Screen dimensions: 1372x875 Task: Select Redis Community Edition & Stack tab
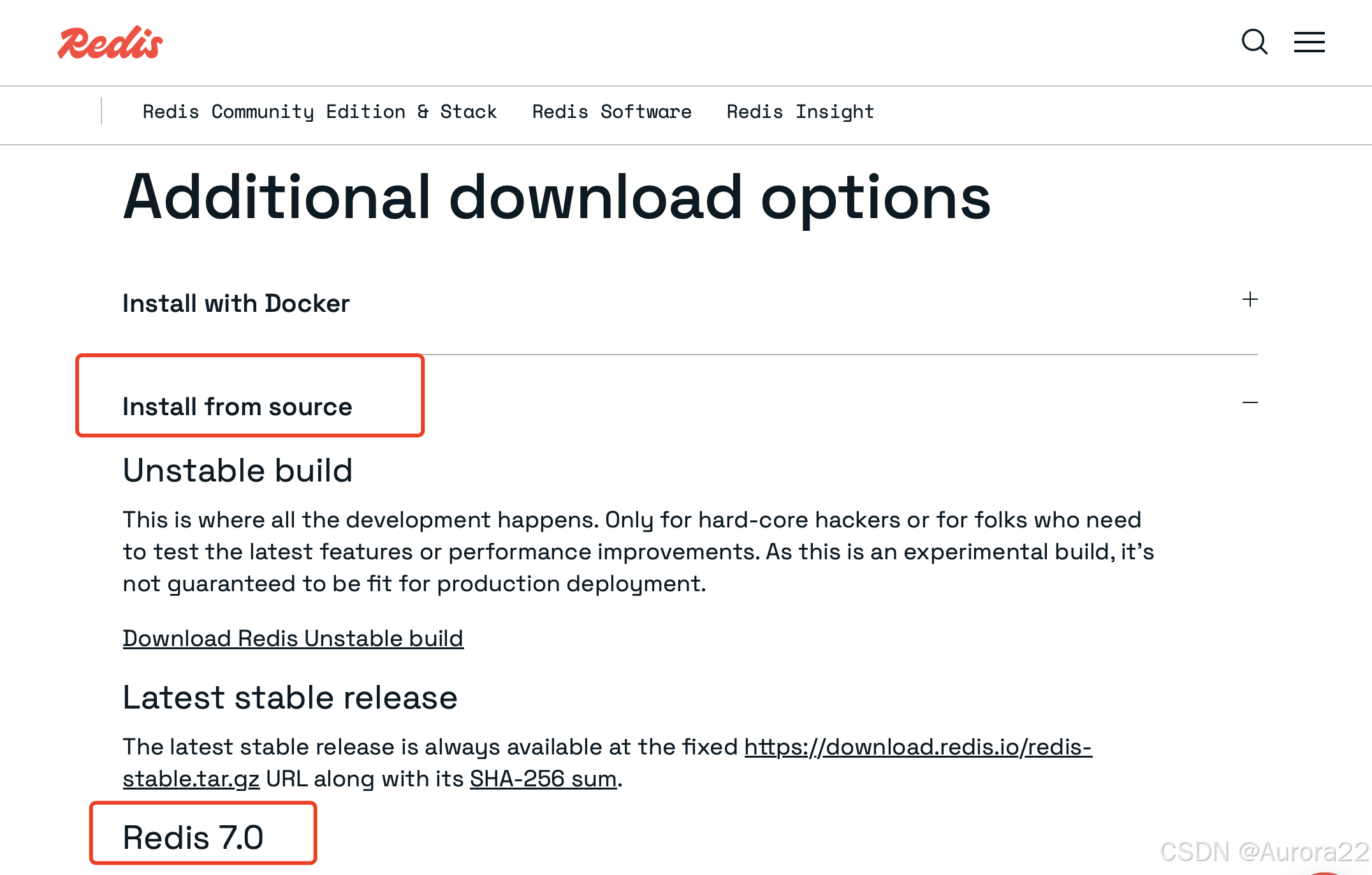coord(319,112)
